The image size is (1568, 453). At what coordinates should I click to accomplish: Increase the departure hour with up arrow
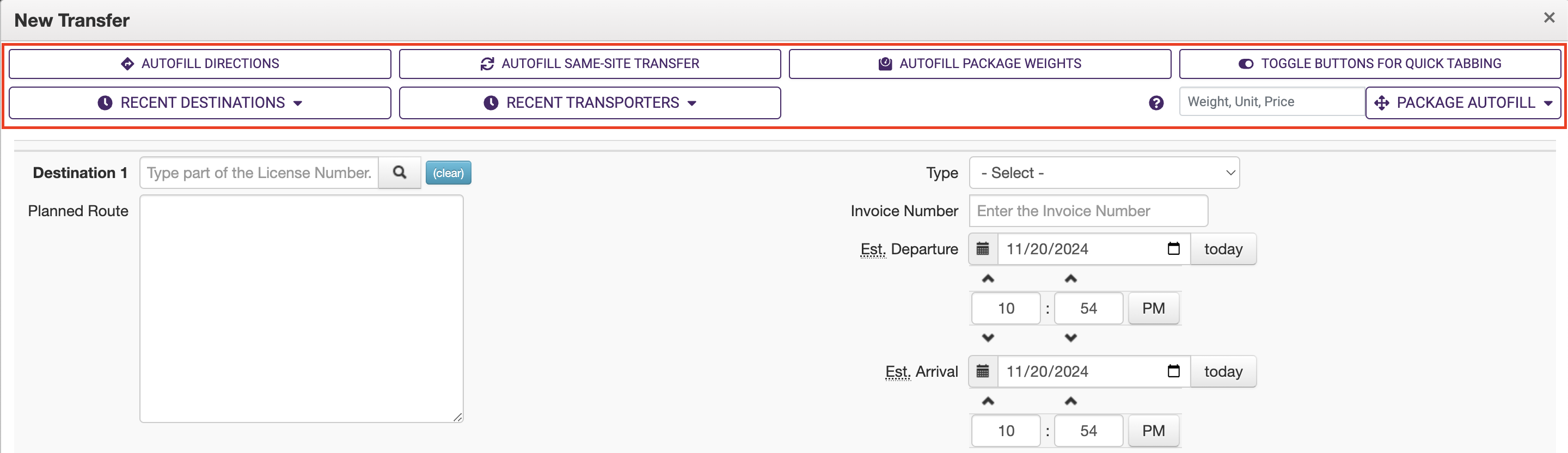[x=988, y=279]
